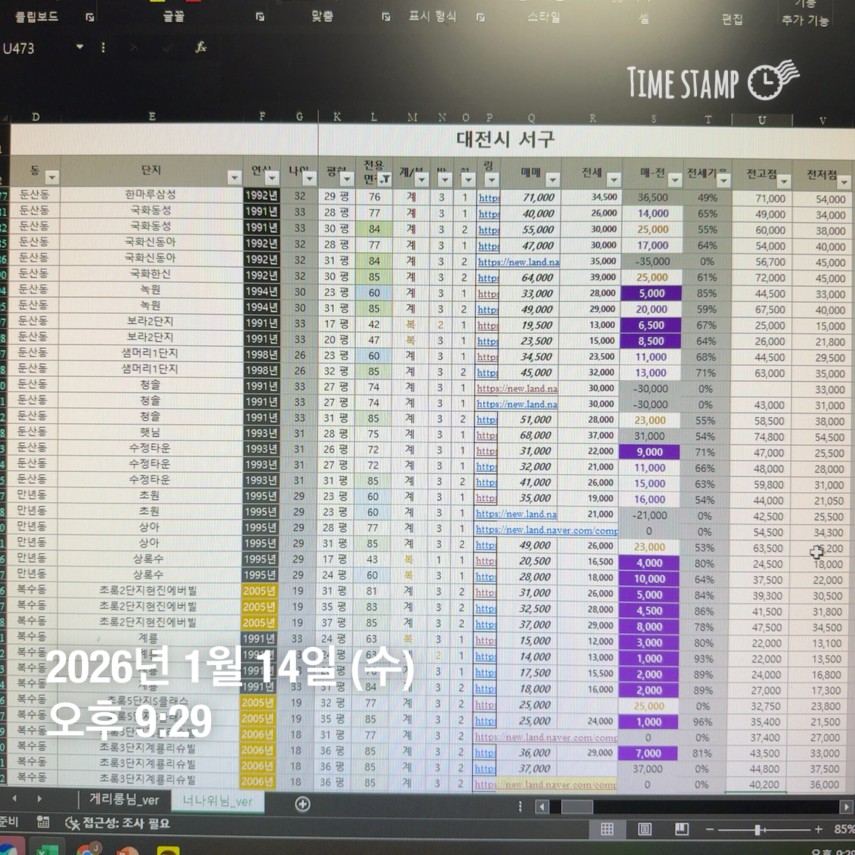Open the 단지 column filter dropdown

(233, 178)
